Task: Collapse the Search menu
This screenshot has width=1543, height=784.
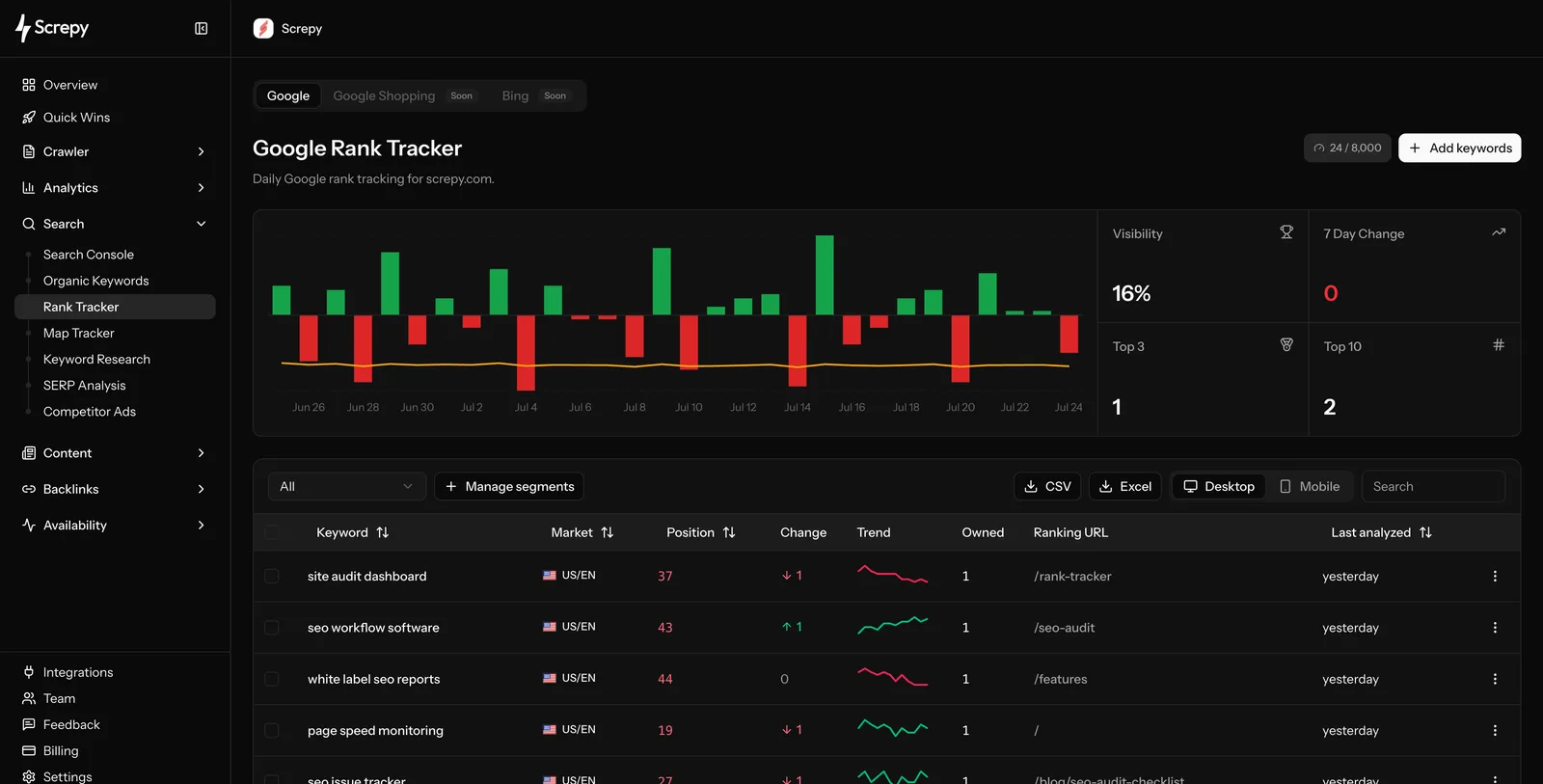Action: click(x=115, y=224)
